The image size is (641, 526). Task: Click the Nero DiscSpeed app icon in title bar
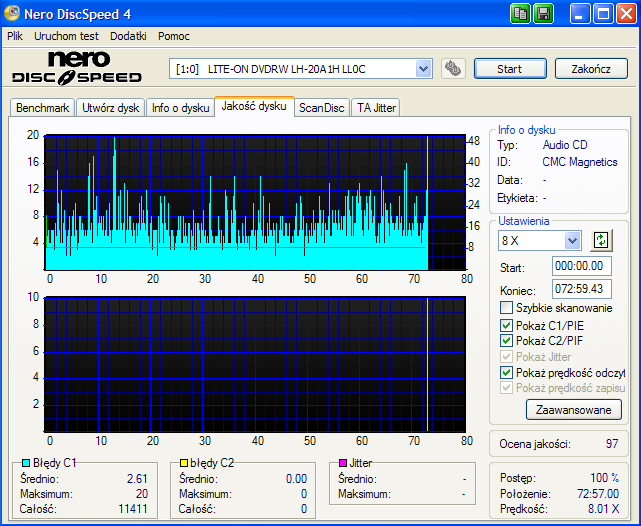tap(11, 13)
